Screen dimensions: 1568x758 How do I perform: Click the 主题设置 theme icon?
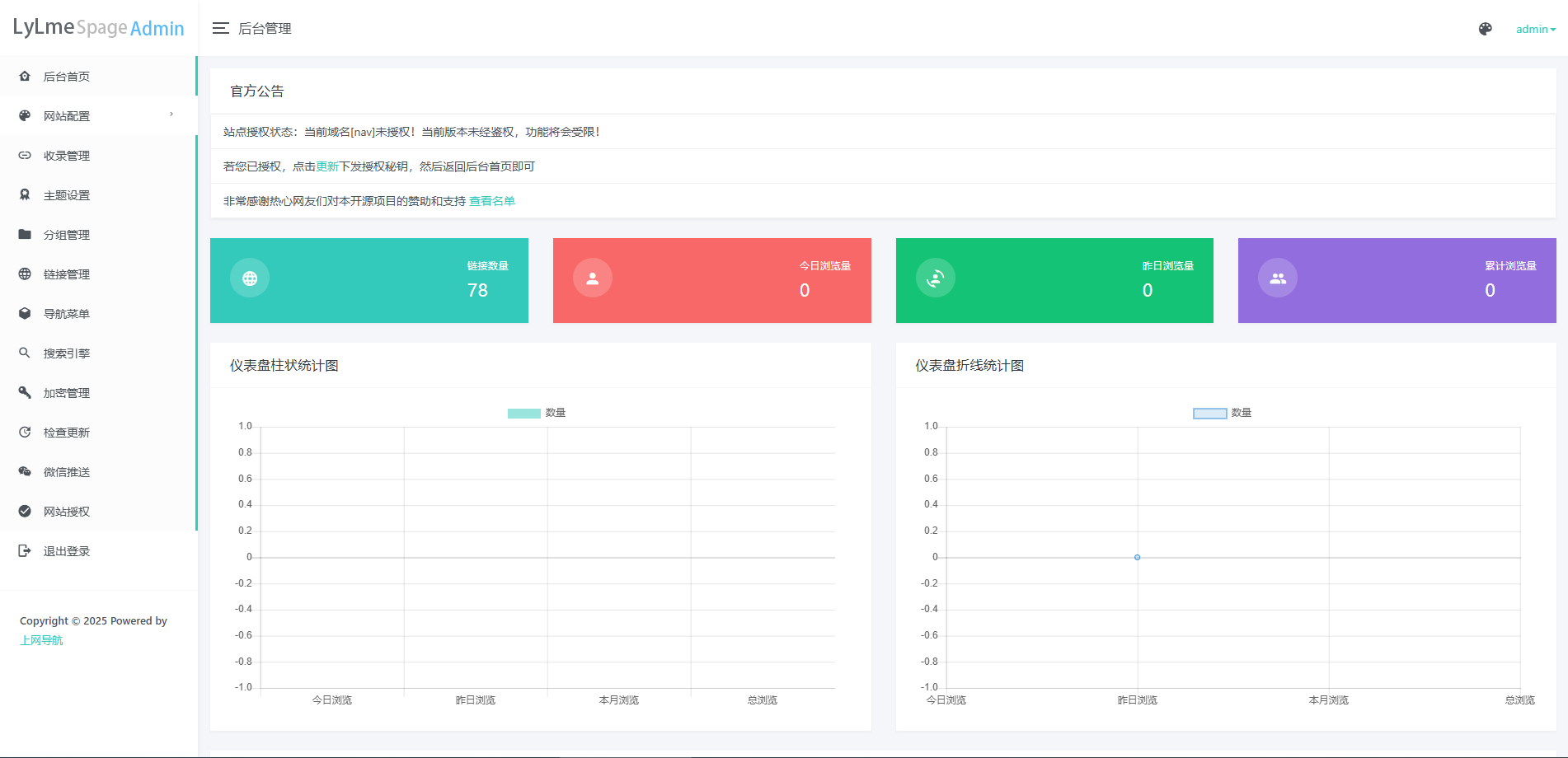25,194
